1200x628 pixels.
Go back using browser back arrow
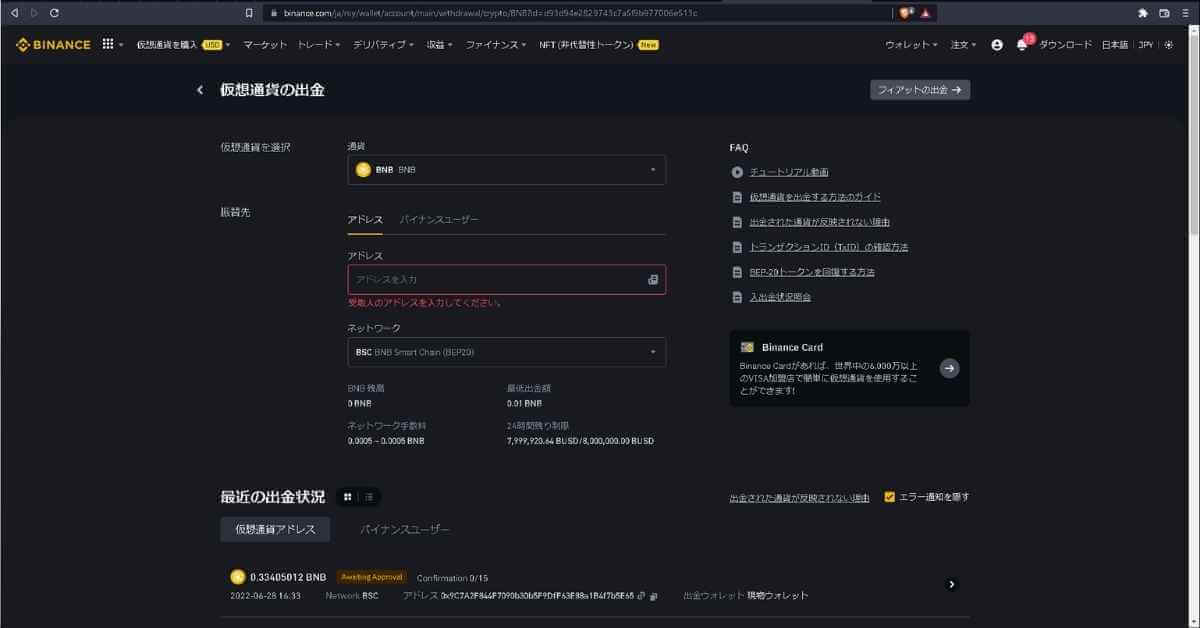(x=14, y=13)
